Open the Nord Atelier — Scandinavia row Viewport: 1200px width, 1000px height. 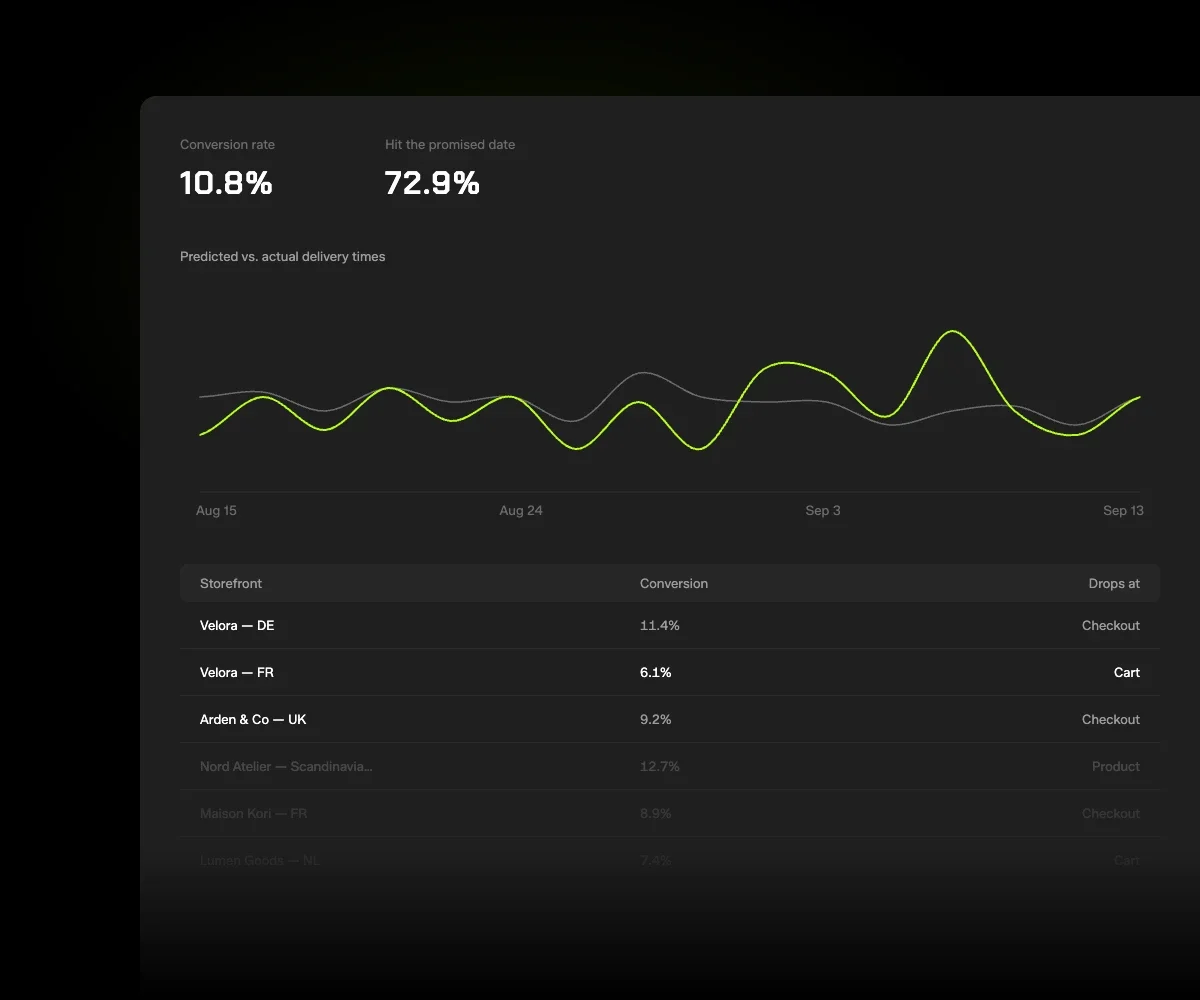[670, 767]
